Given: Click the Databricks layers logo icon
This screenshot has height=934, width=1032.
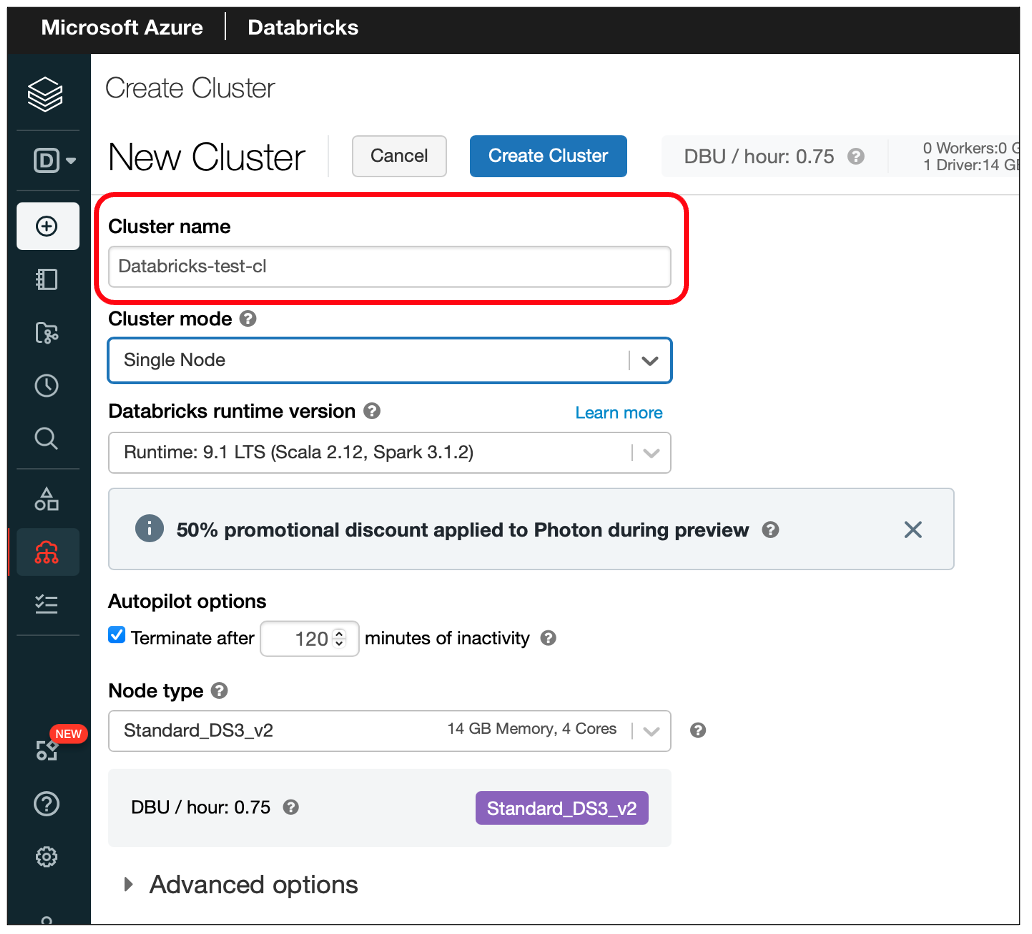Looking at the screenshot, I should 45,94.
